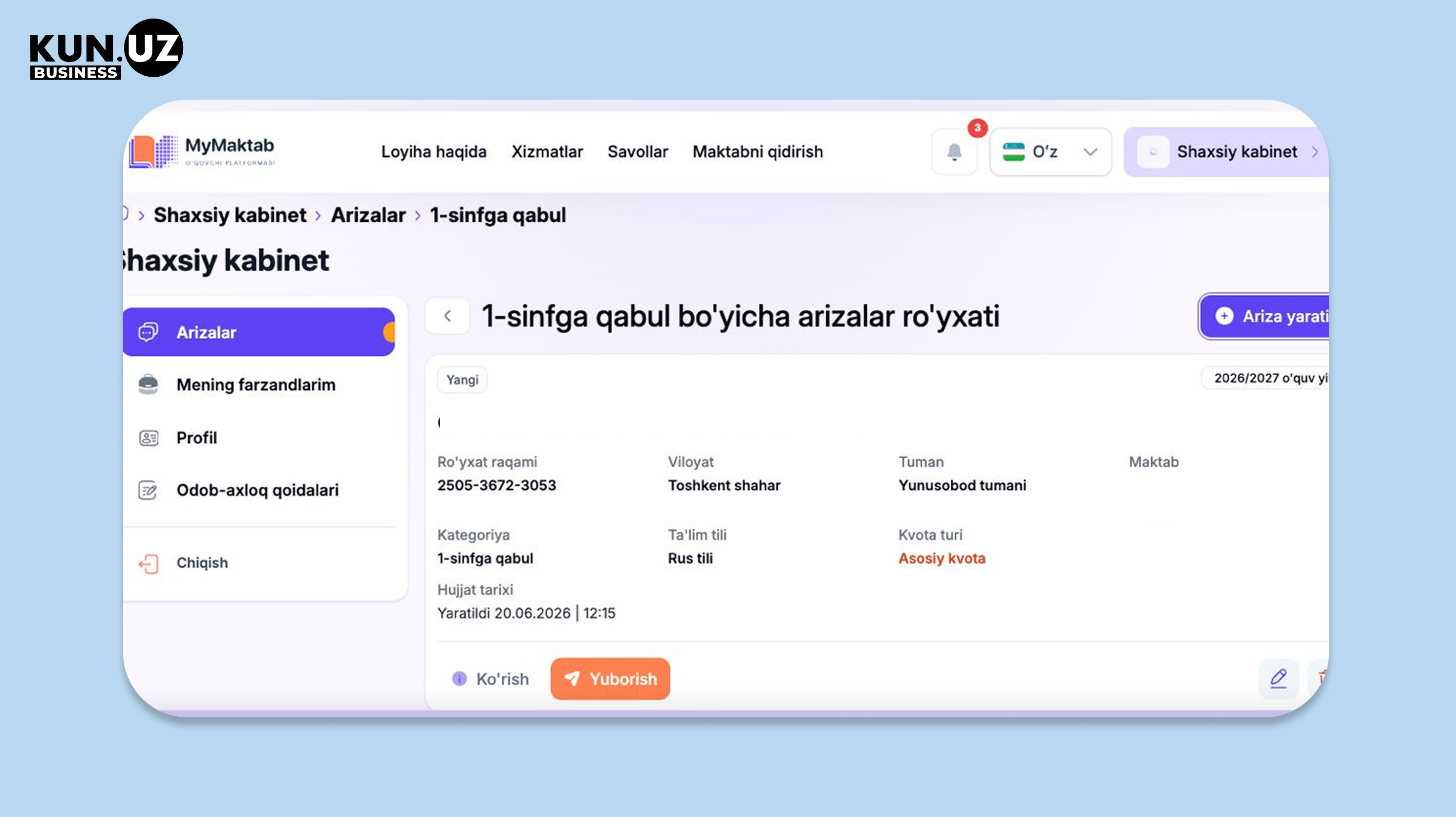1456x817 pixels.
Task: Click Arizalar in the breadcrumb
Action: 368,215
